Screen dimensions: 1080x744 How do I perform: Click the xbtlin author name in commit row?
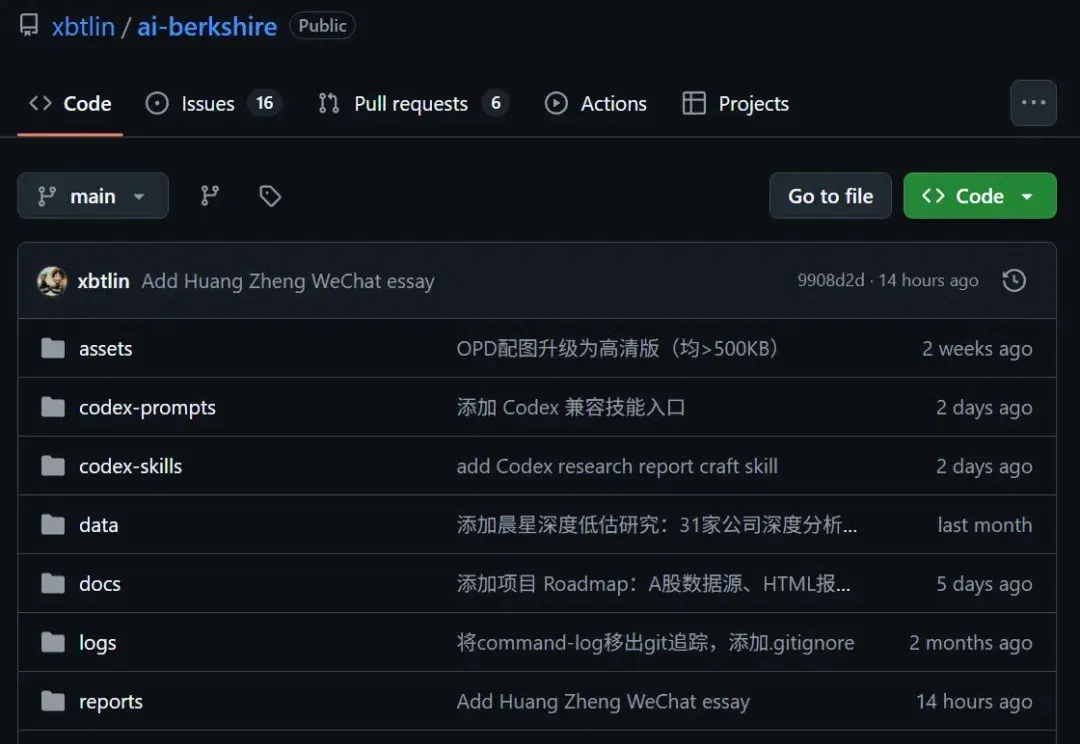pos(103,281)
